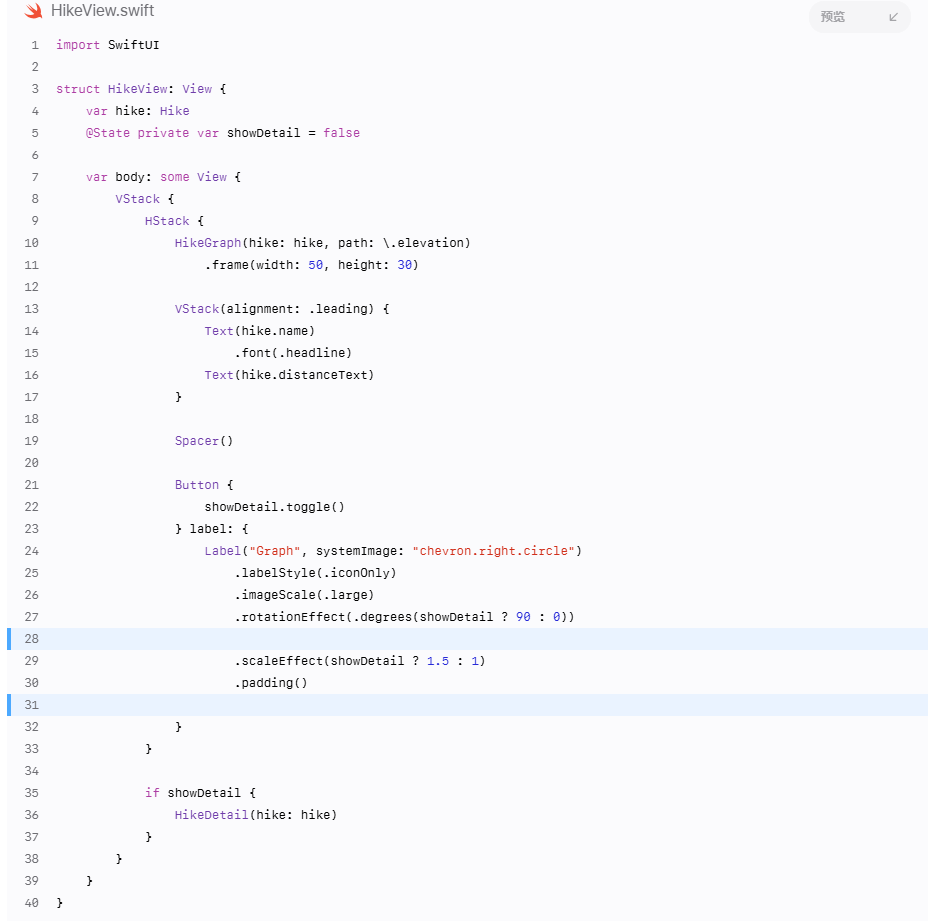The height and width of the screenshot is (921, 933).
Task: Click 'var body: some View {' line
Action: pos(163,177)
